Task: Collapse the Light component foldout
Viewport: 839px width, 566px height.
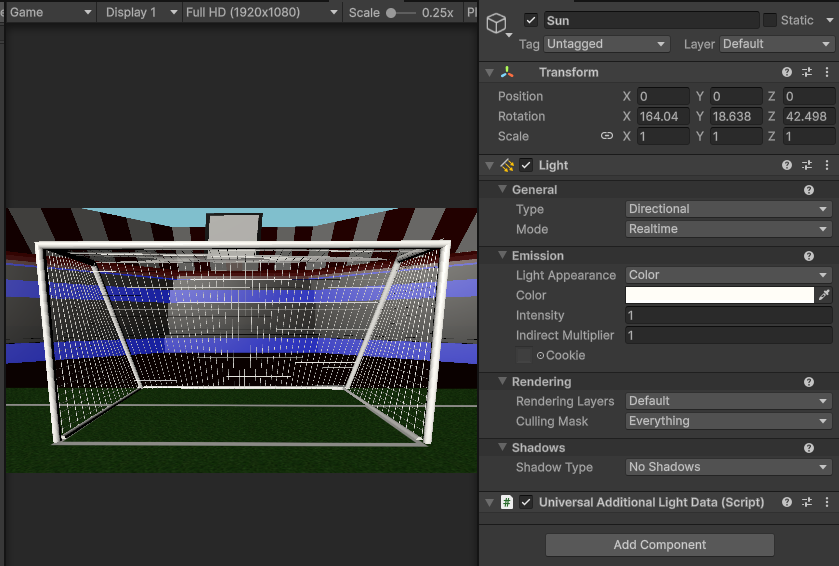Action: click(x=489, y=165)
